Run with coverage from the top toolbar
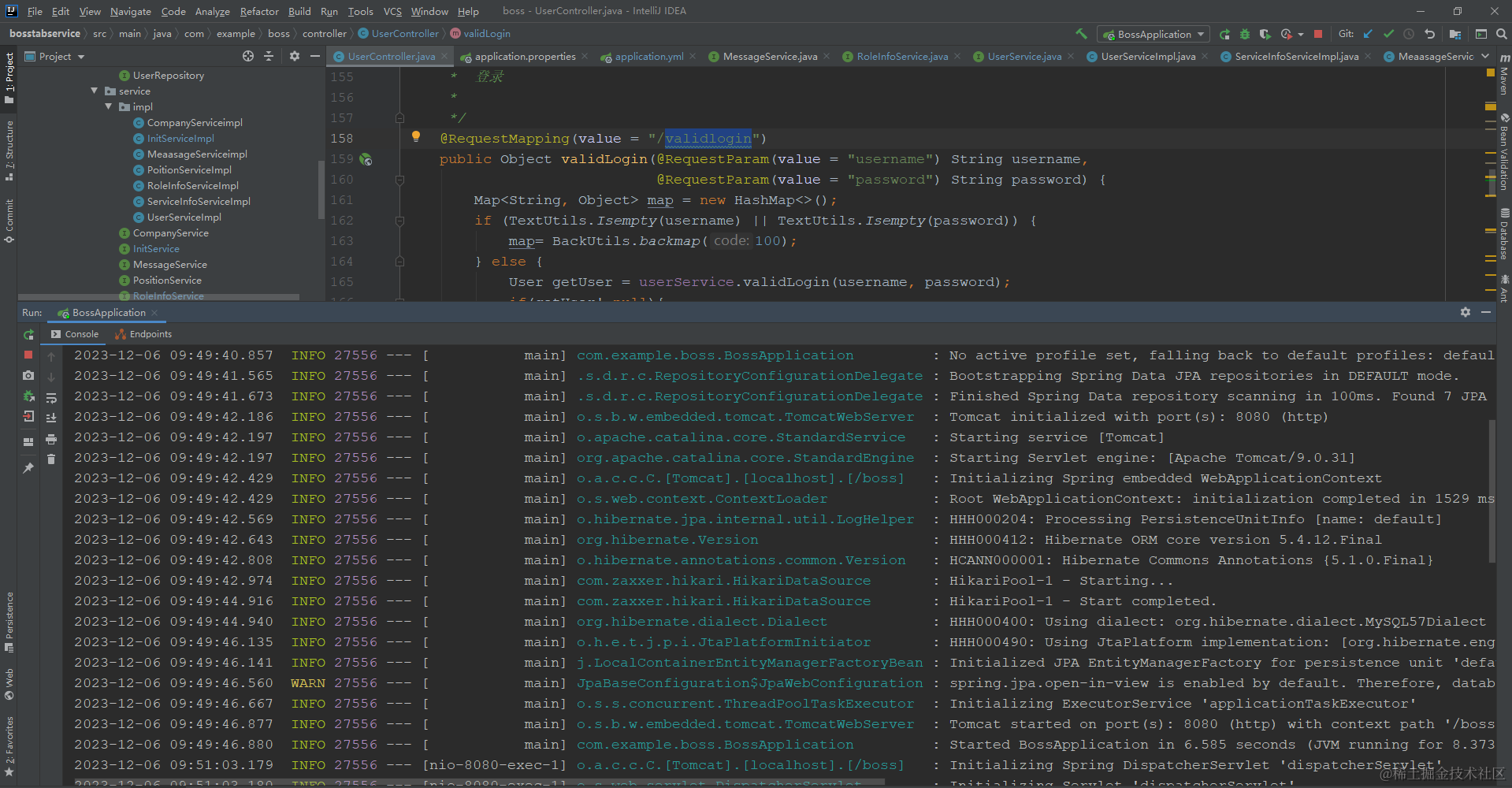 (1265, 34)
